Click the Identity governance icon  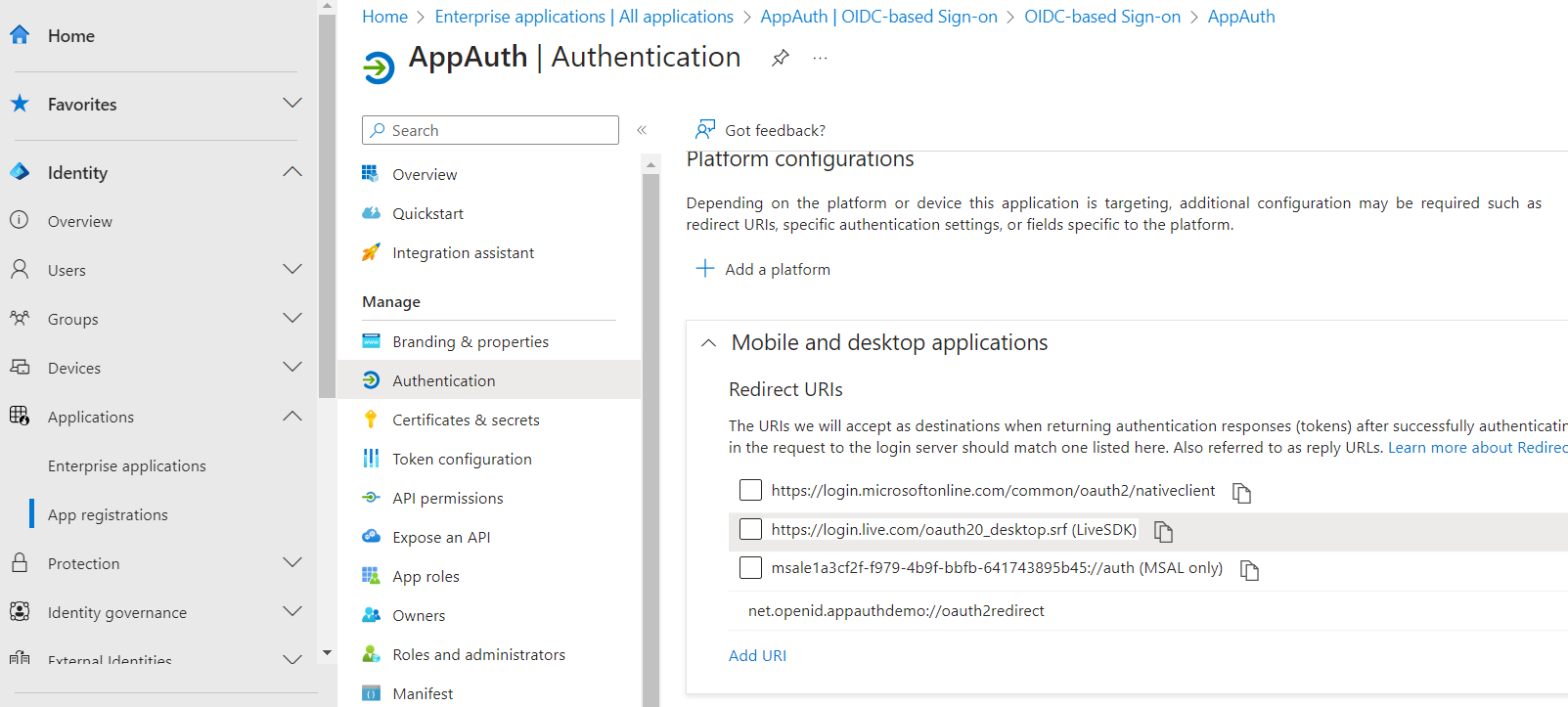point(20,611)
